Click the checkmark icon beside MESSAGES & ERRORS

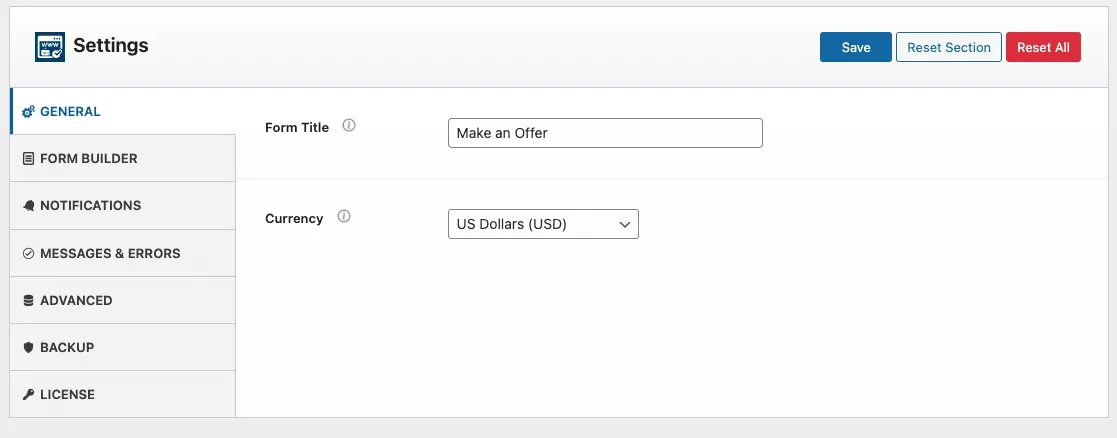tap(28, 254)
